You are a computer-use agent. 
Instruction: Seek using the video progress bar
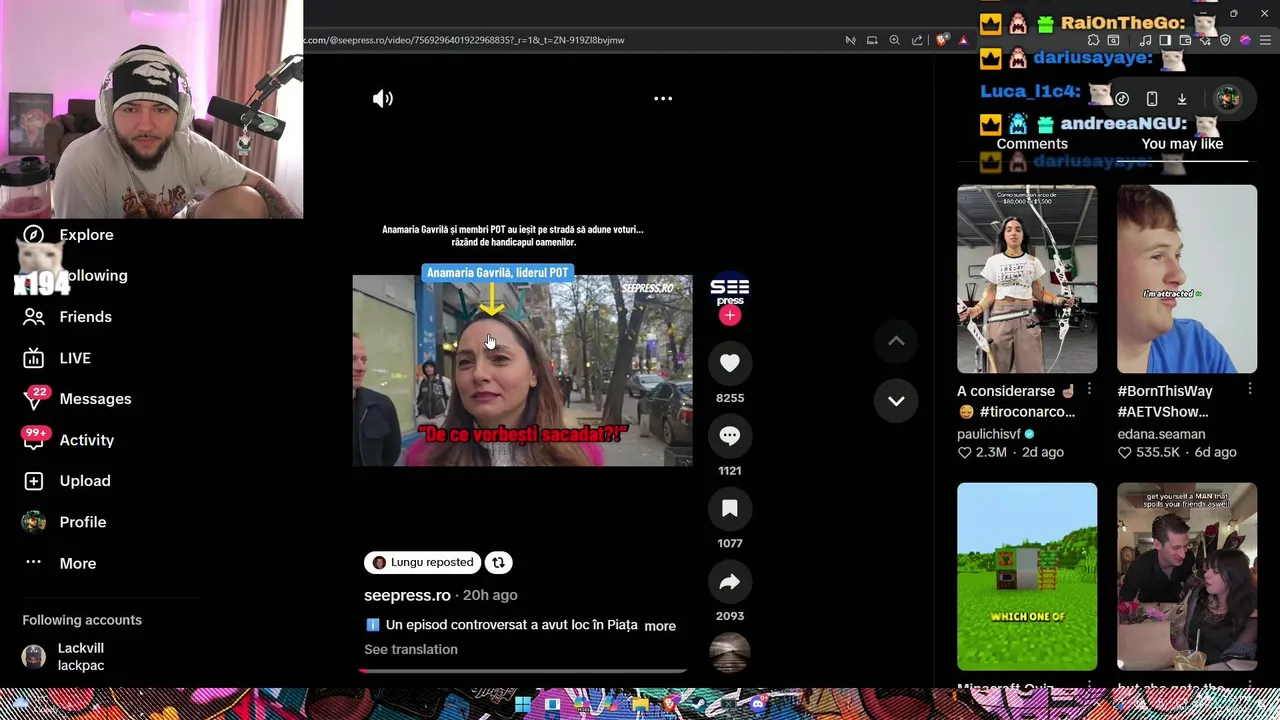tap(522, 670)
